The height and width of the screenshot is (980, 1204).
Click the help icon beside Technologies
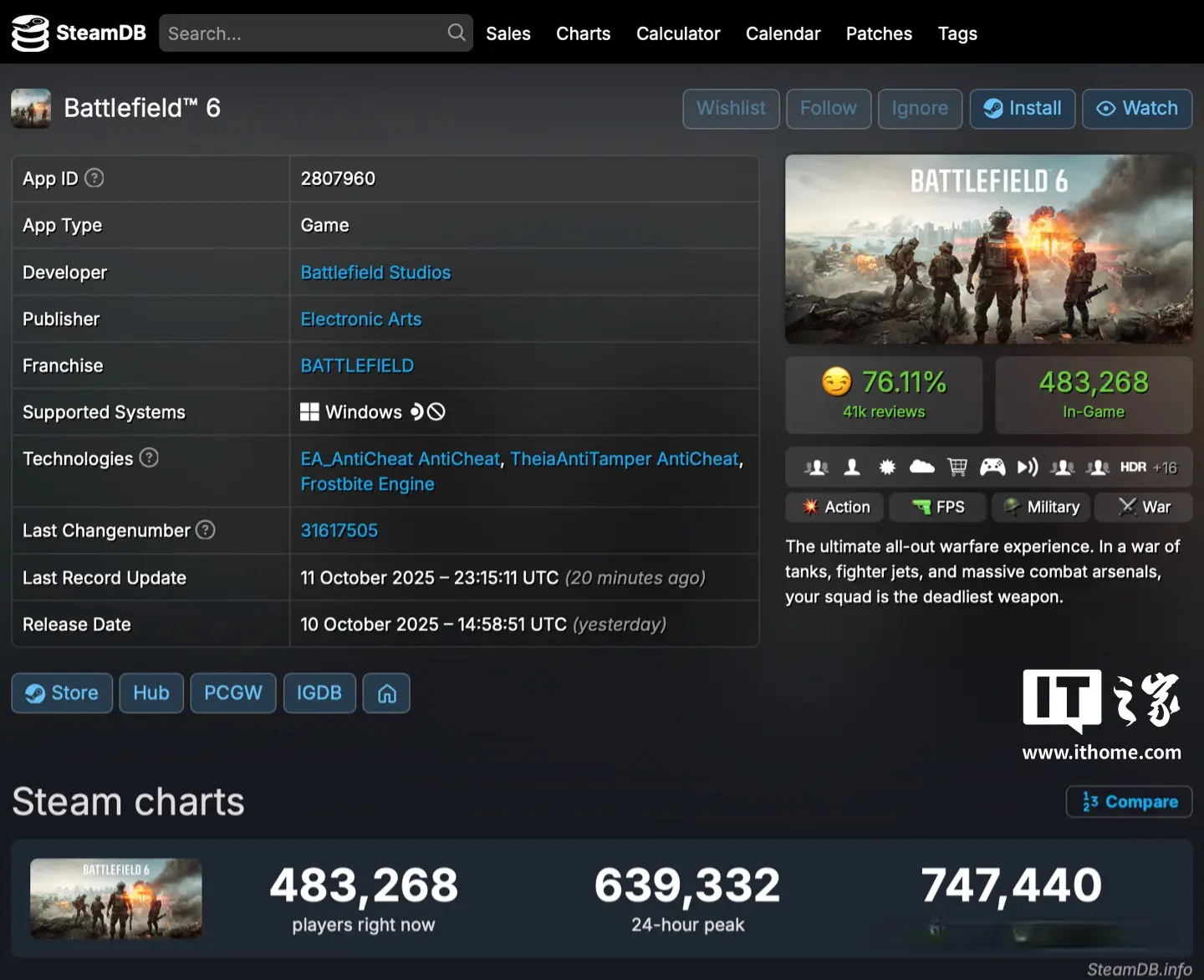coord(149,458)
